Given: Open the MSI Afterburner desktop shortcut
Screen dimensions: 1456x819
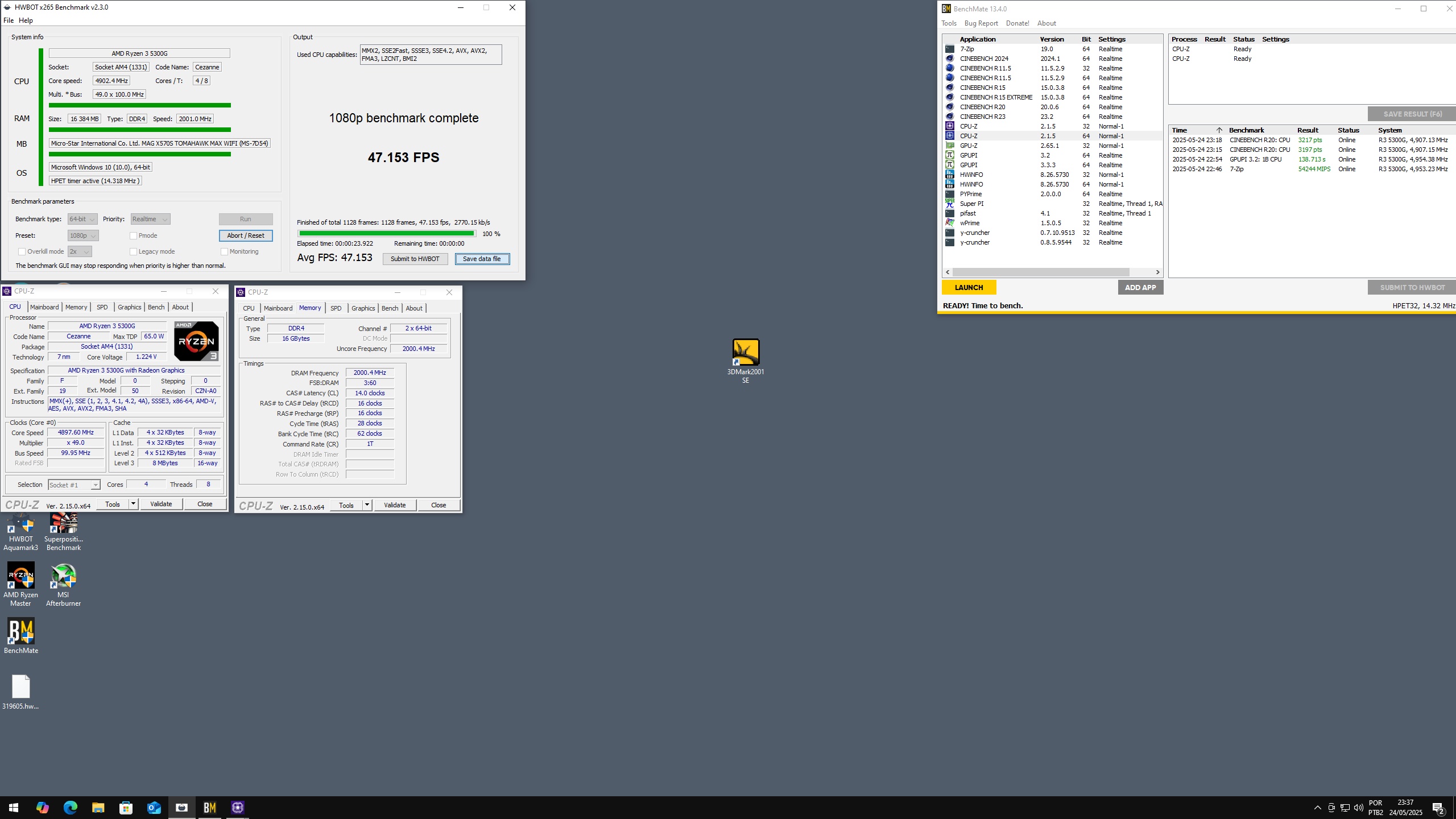Looking at the screenshot, I should pos(63,584).
